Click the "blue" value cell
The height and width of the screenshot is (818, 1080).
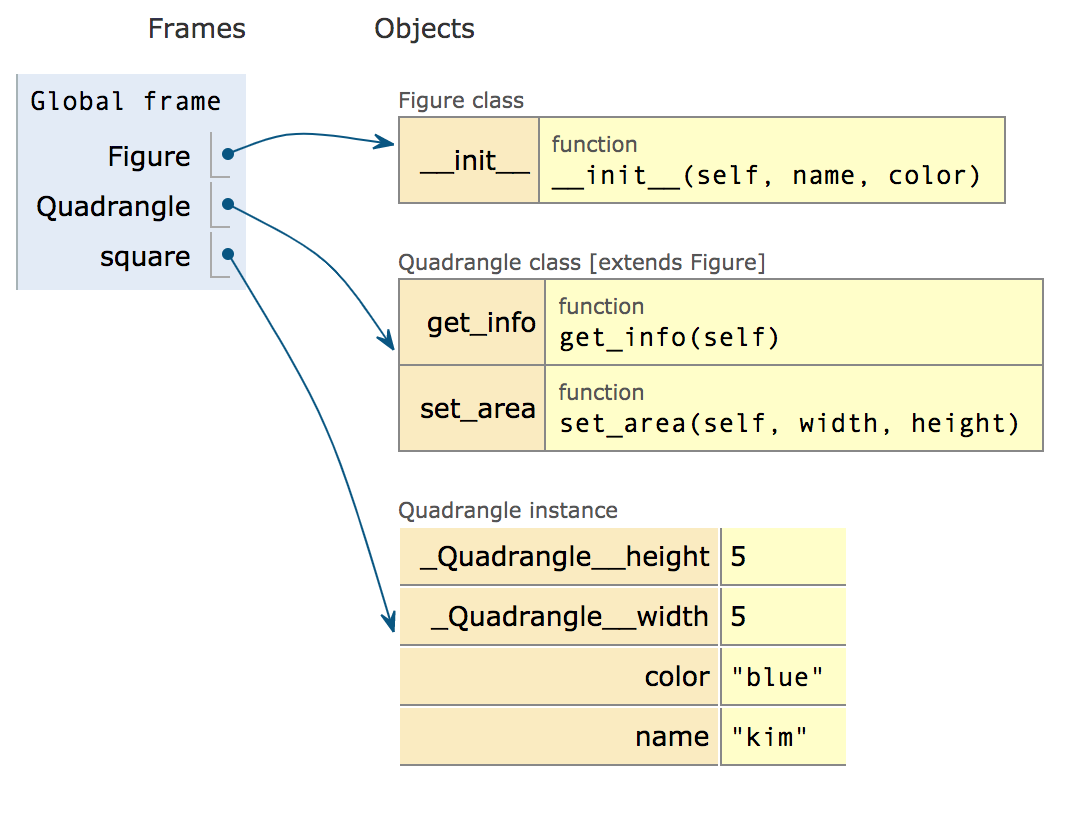[783, 676]
